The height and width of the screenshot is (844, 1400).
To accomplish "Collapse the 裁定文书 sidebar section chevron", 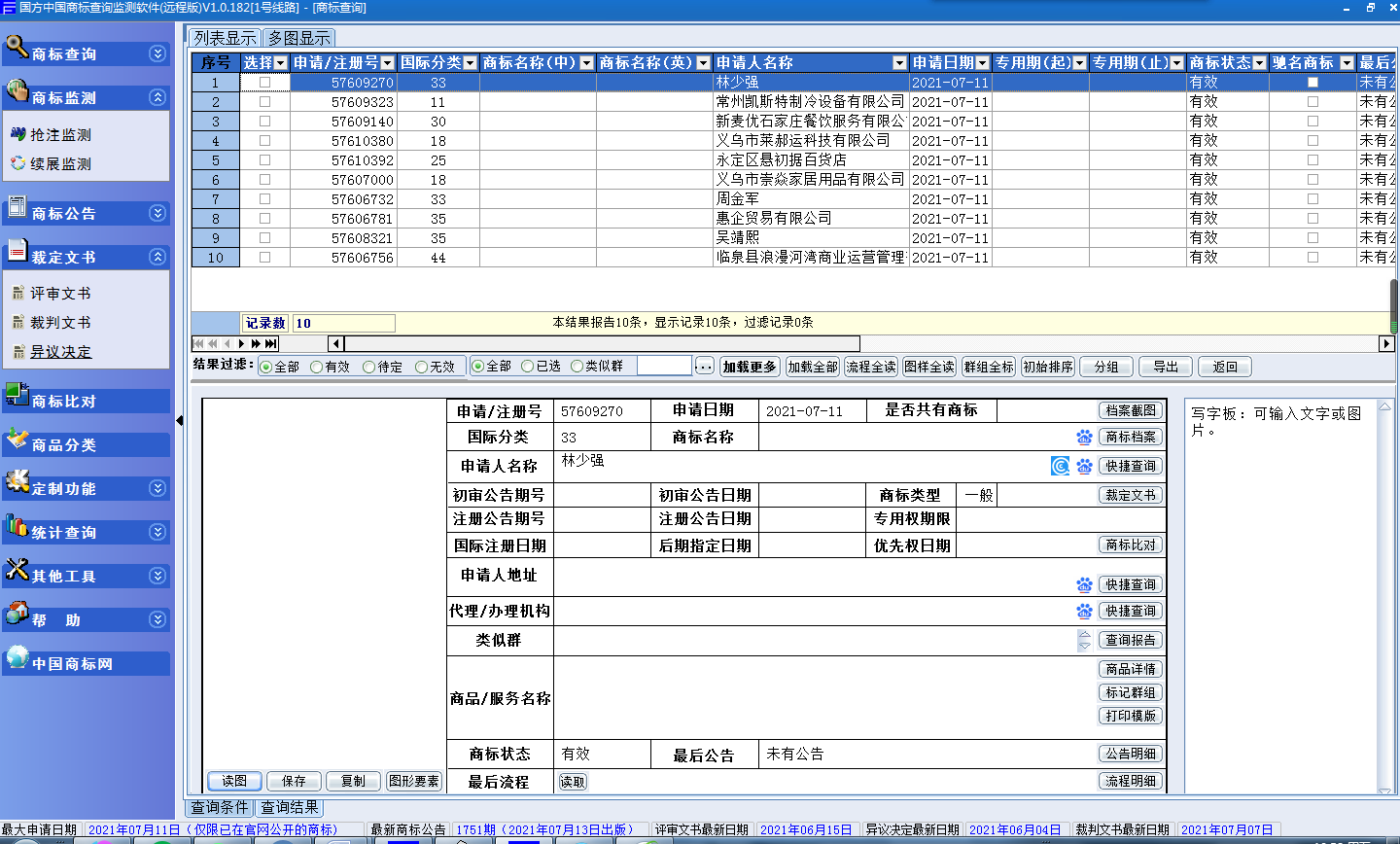I will 157,257.
